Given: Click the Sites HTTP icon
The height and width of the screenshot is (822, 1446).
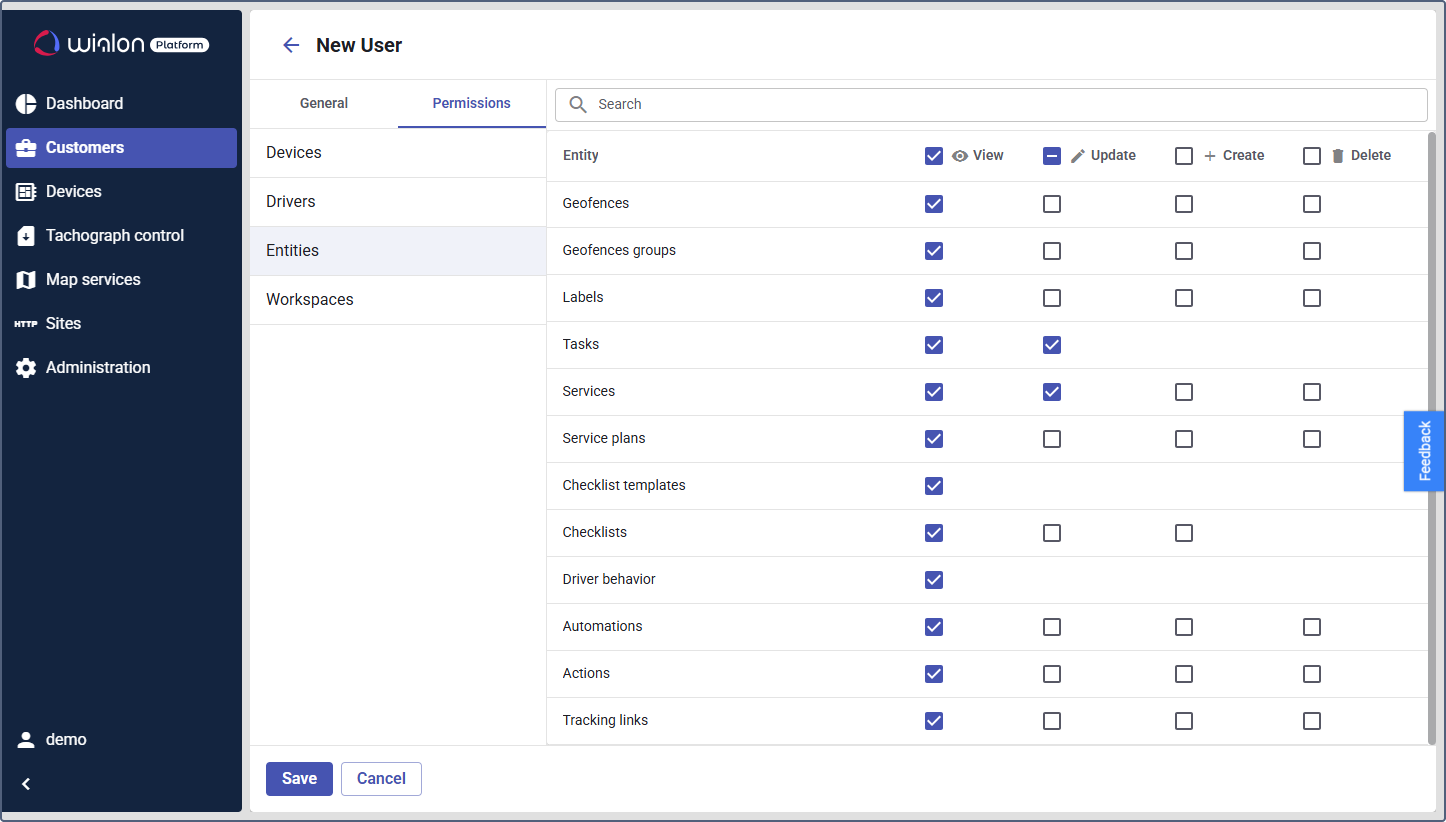Looking at the screenshot, I should pos(26,324).
